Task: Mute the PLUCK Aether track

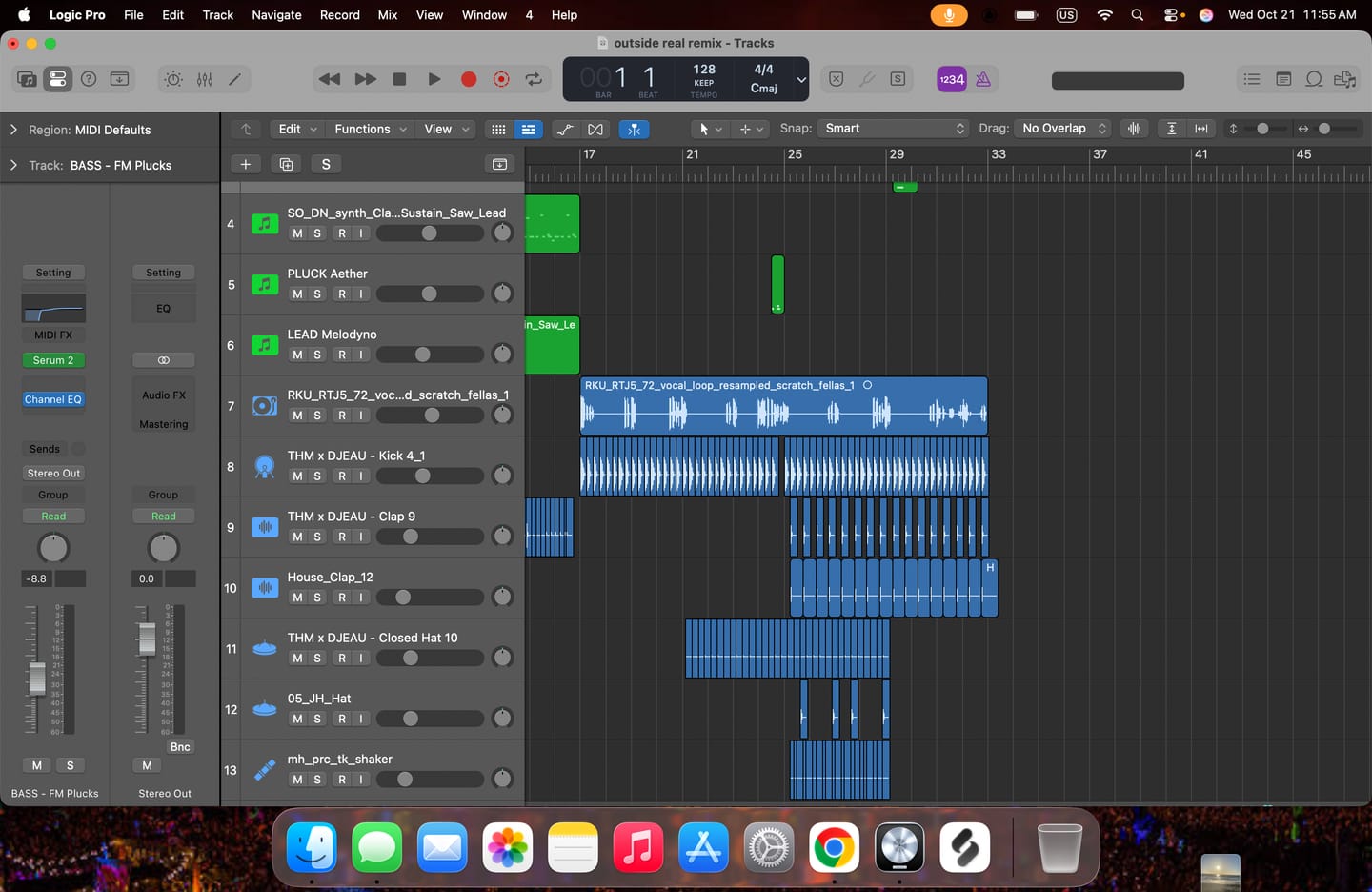Action: 297,294
